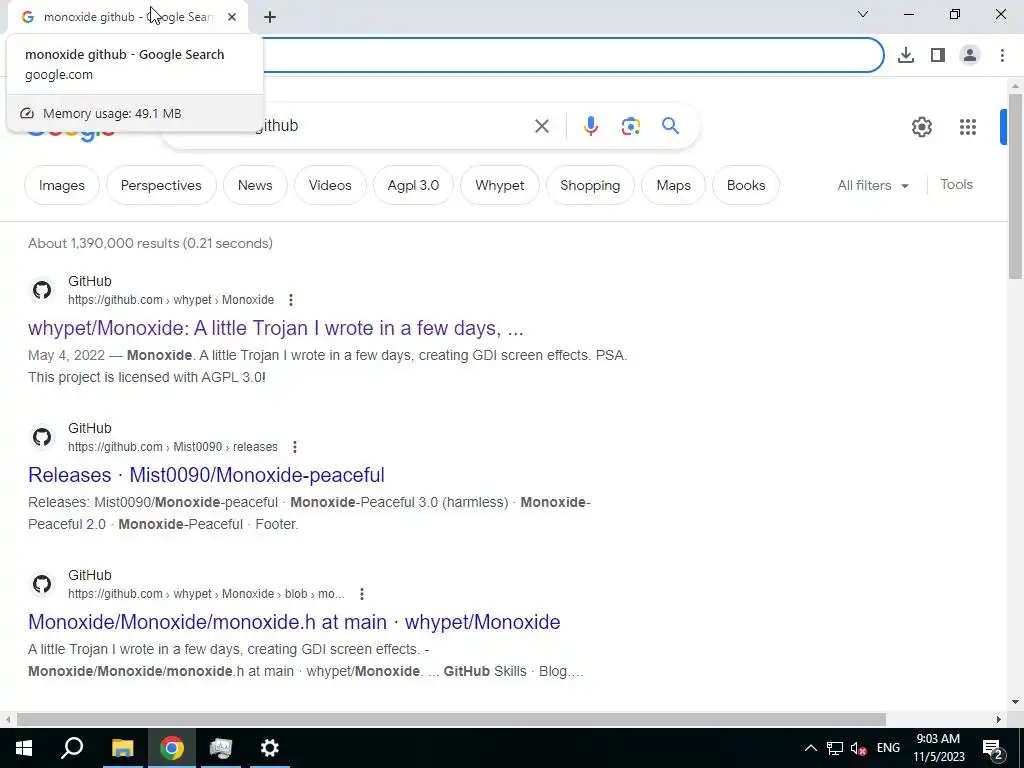1024x768 pixels.
Task: Submit search with magnifier icon
Action: 670,125
